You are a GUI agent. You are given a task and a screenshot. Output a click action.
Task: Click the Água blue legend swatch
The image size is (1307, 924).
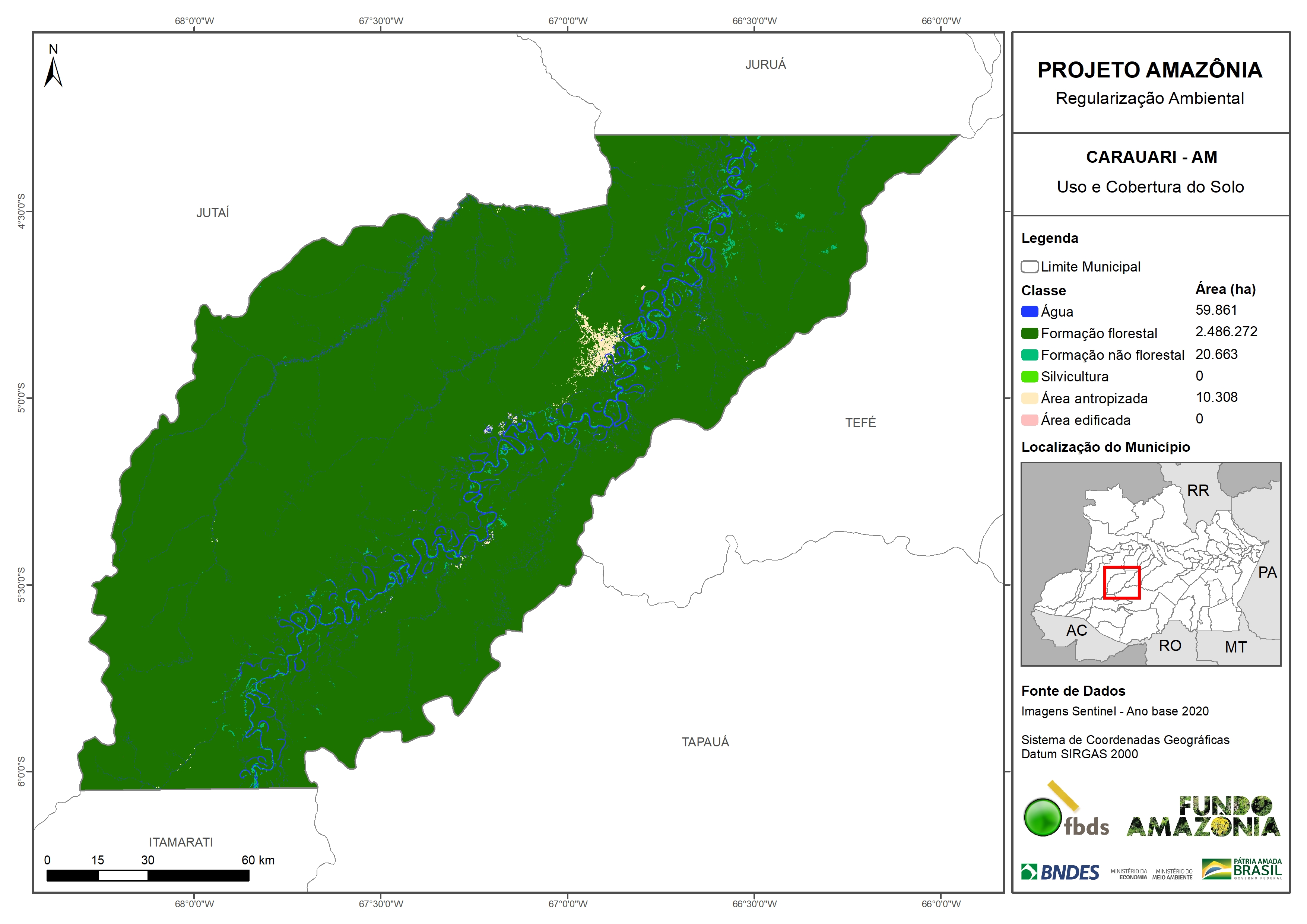click(1029, 312)
